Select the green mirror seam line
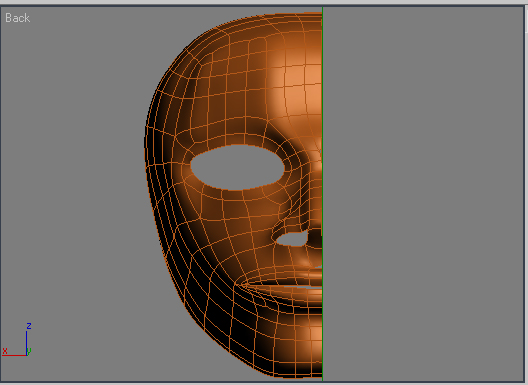This screenshot has height=385, width=528. click(x=322, y=194)
